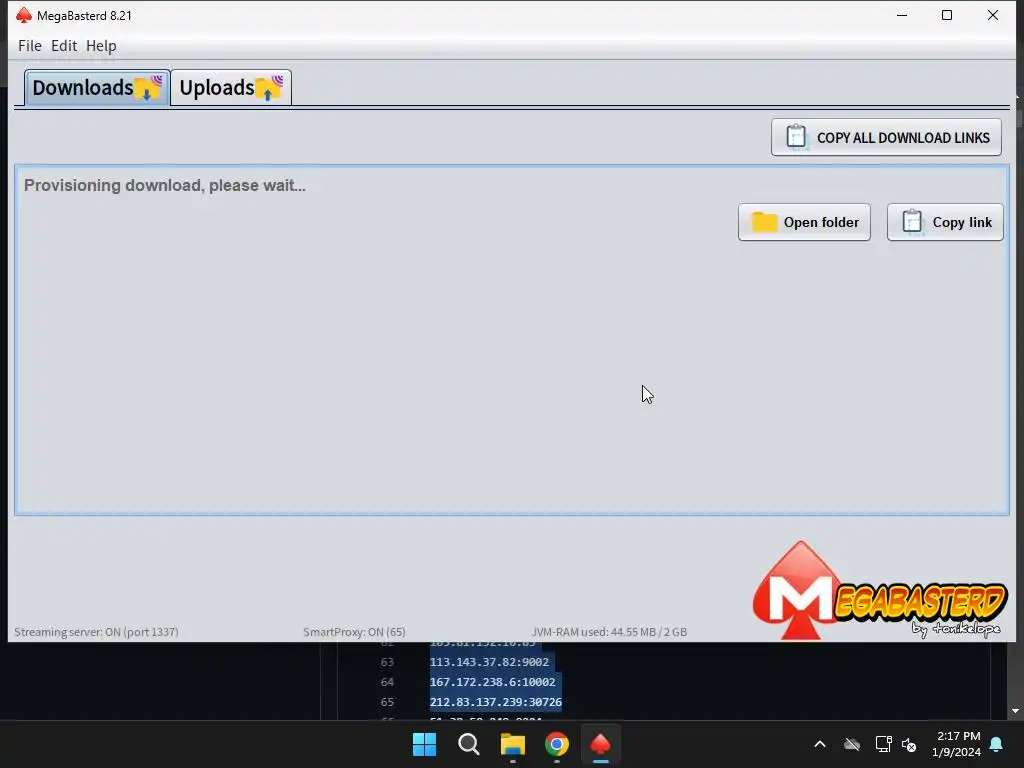Screen dimensions: 1024x768
Task: Click the MegaBasterd title bar app icon
Action: (24, 15)
